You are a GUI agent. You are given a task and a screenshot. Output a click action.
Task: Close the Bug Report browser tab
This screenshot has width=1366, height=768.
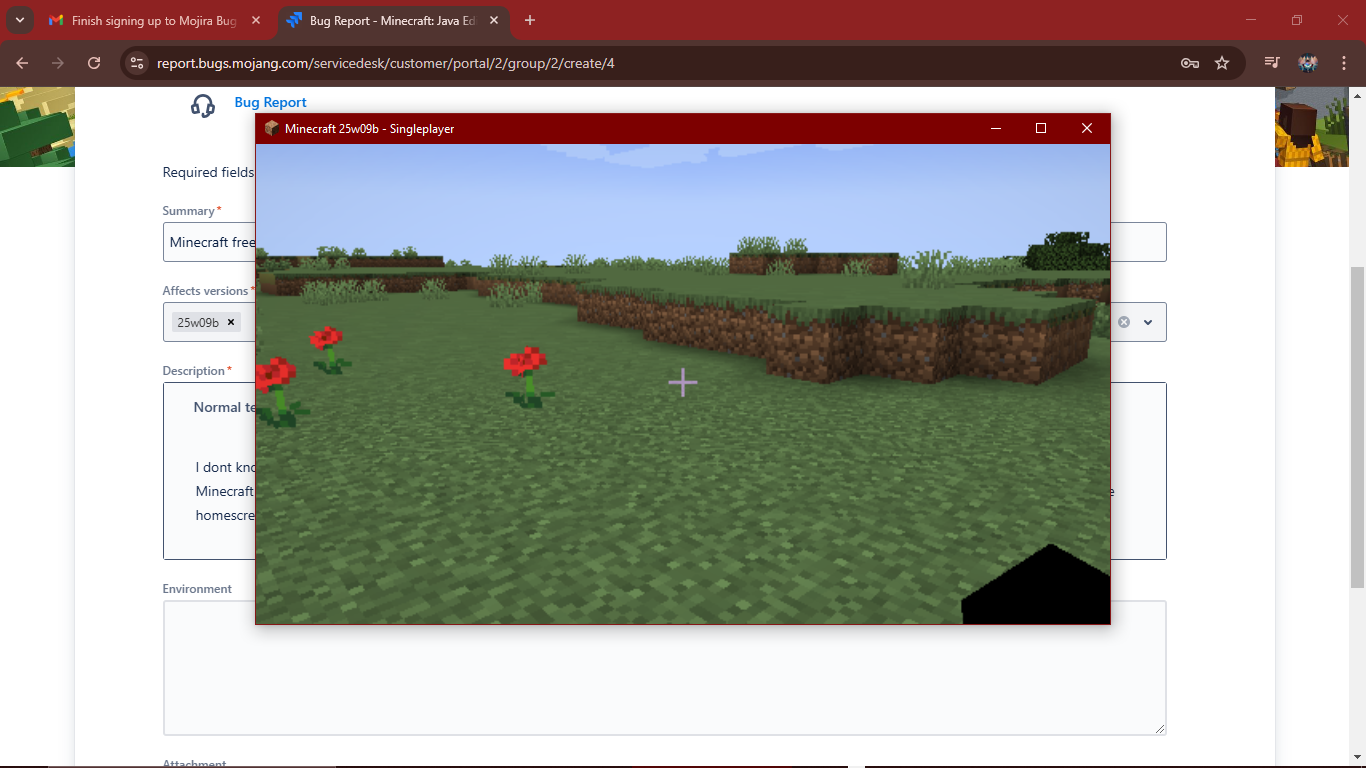pos(494,20)
